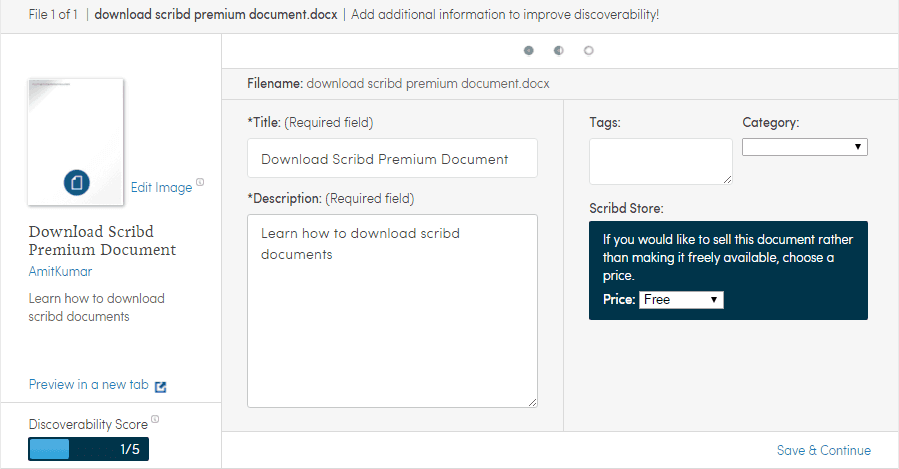Open the Category dropdown
This screenshot has height=469, width=899.
pyautogui.click(x=804, y=147)
